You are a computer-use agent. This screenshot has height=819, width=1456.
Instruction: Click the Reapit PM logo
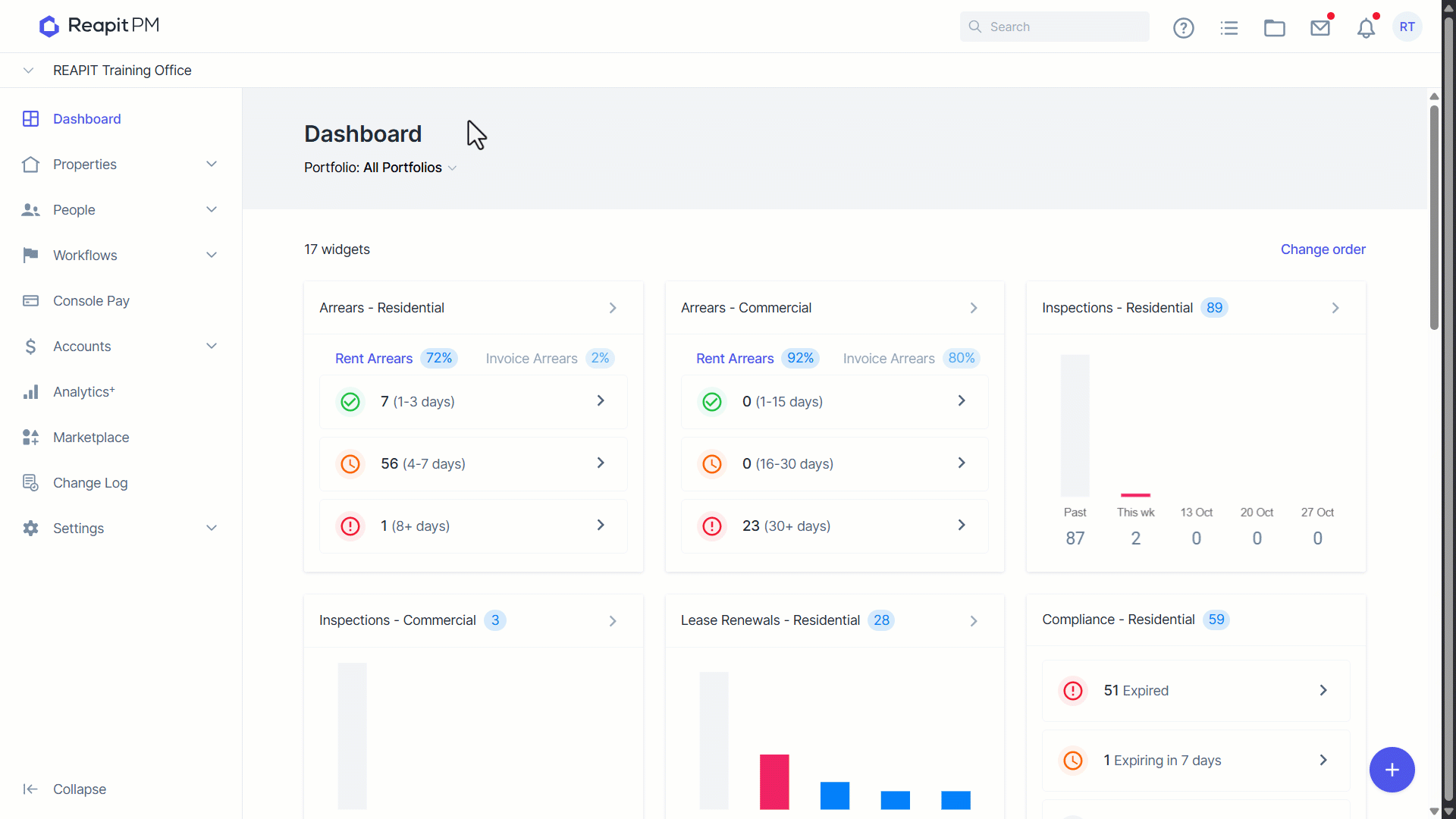(99, 26)
